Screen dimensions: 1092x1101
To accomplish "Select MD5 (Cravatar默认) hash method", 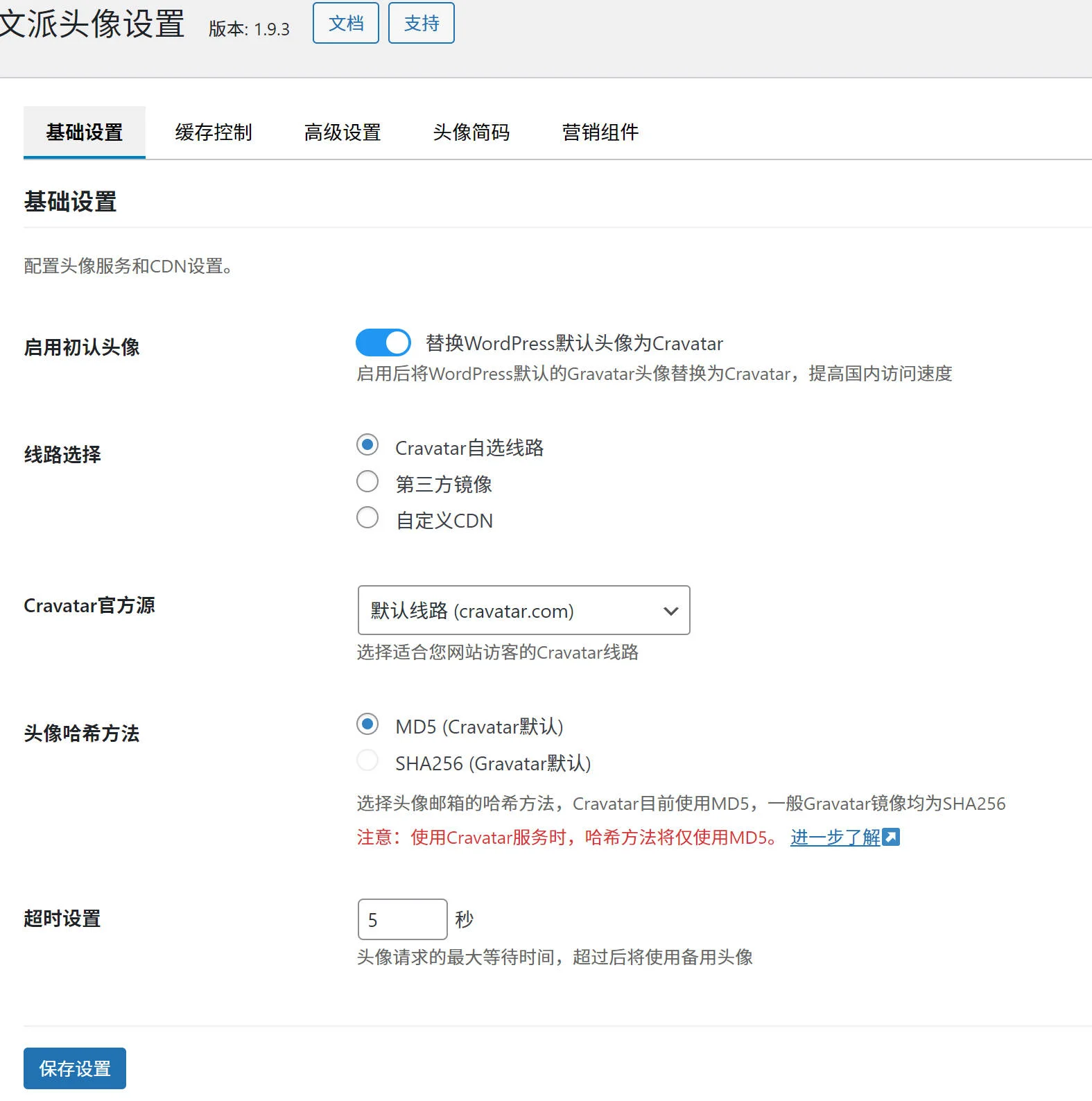I will pyautogui.click(x=367, y=724).
